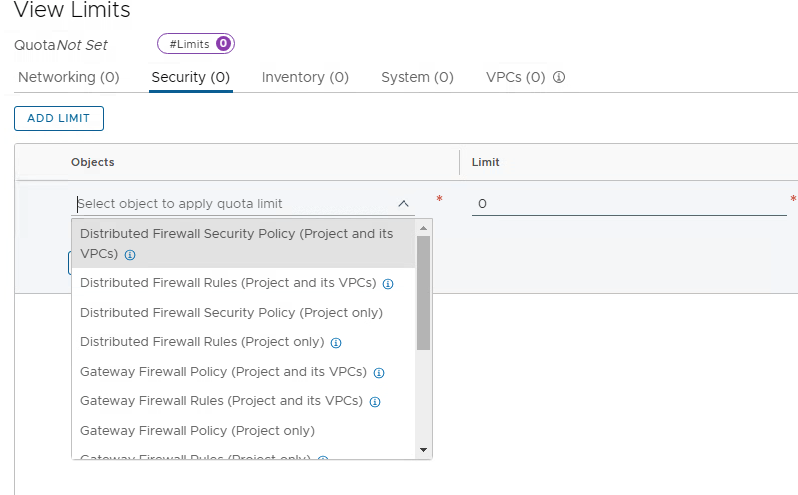Select Distributed Firewall Security Policy (Project only) option
Viewport: 798px width, 495px height.
[x=231, y=313]
